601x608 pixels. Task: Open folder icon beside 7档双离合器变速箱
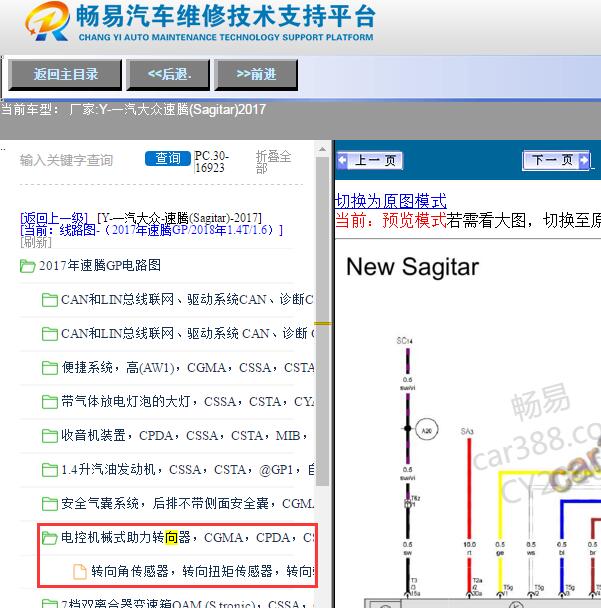pyautogui.click(x=50, y=604)
